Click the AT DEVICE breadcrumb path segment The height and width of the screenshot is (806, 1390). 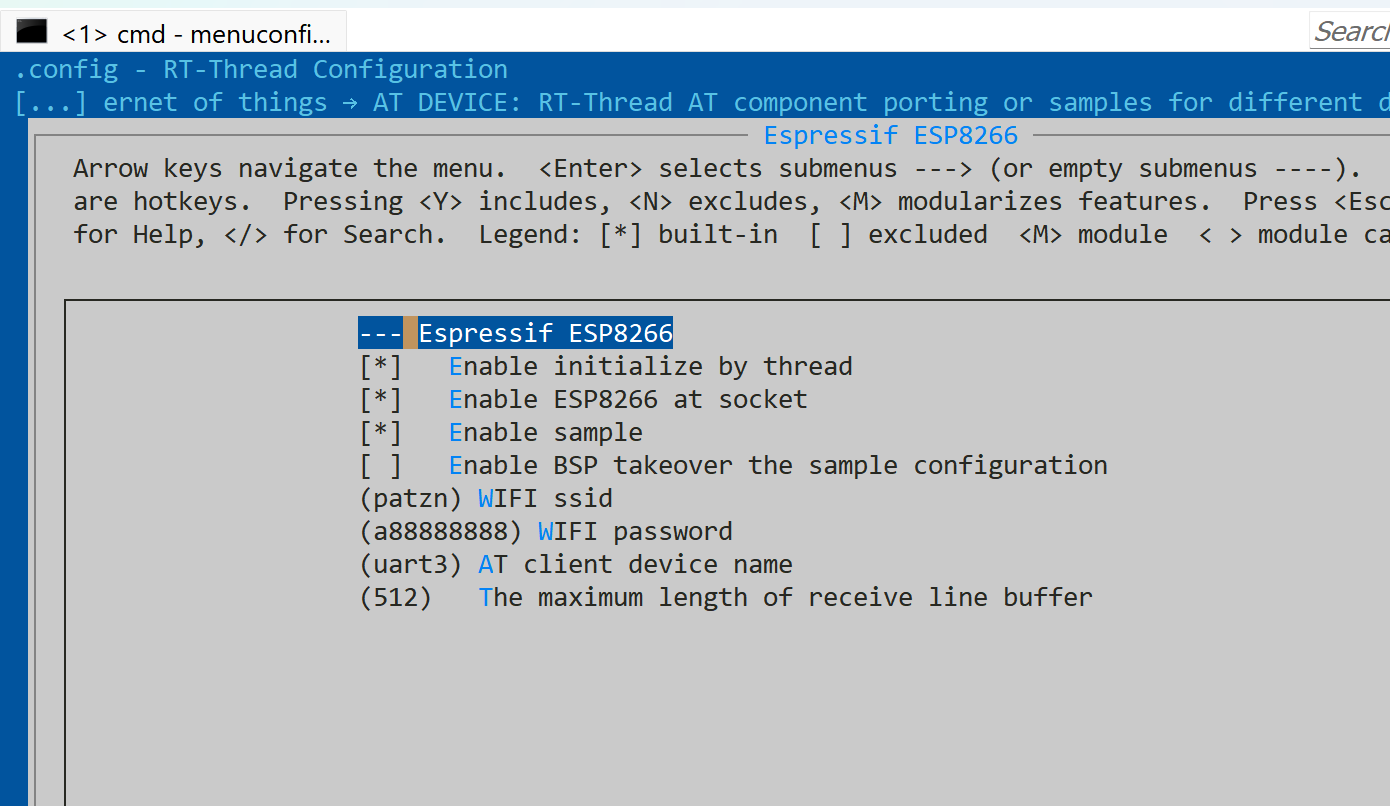click(x=448, y=103)
